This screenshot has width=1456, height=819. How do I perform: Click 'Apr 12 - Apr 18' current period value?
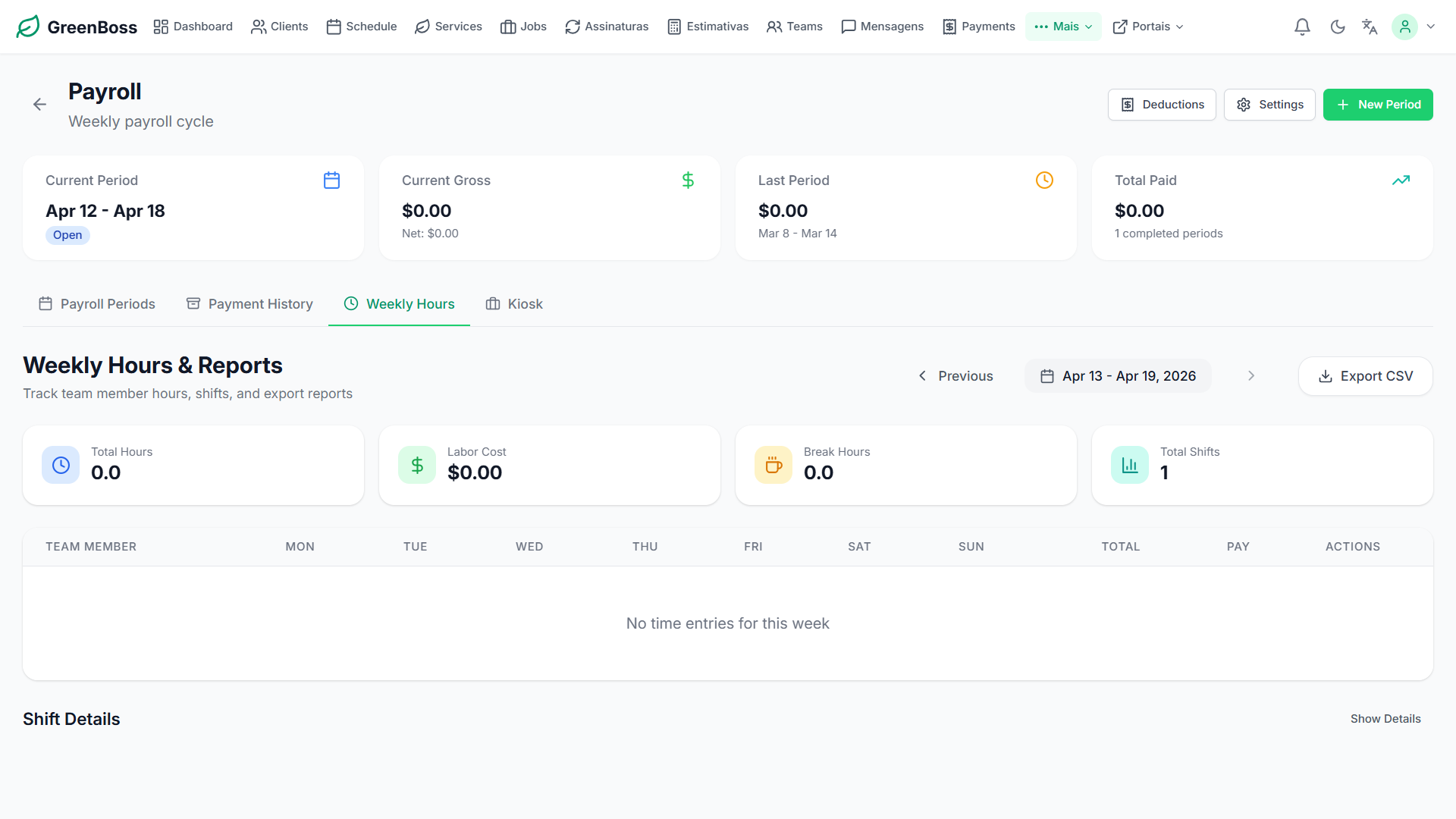pos(105,211)
